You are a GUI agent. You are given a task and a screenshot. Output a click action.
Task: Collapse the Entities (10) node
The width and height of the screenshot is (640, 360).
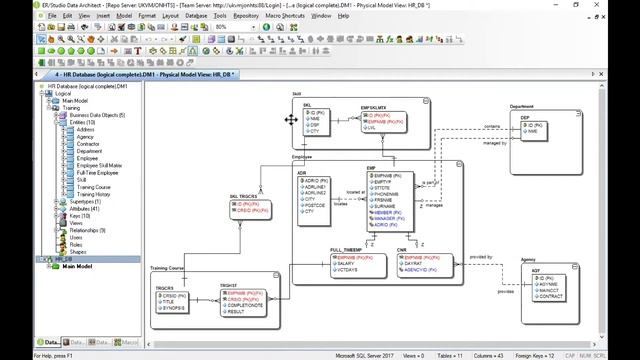(x=56, y=122)
